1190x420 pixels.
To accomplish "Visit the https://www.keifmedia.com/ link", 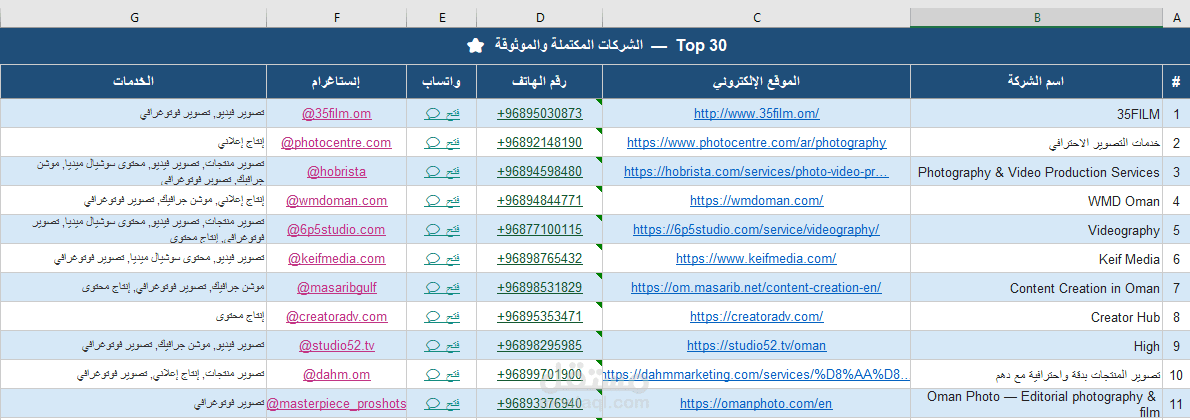I will 757,258.
